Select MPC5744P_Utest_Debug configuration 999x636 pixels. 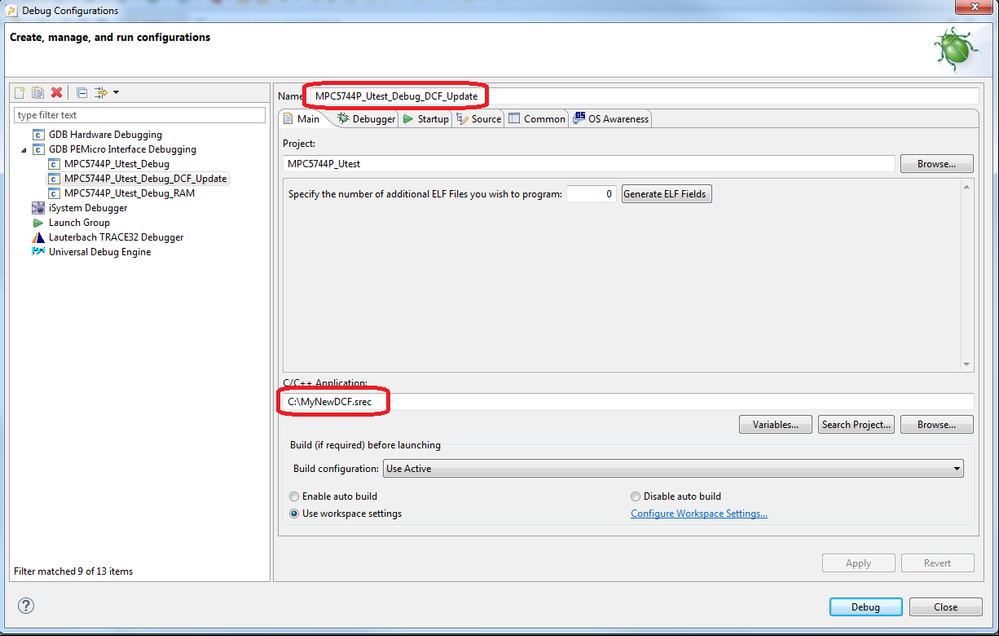117,164
